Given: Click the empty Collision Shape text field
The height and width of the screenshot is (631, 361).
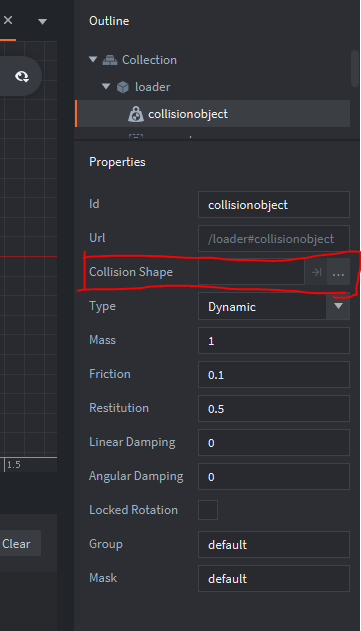Looking at the screenshot, I should [x=251, y=272].
